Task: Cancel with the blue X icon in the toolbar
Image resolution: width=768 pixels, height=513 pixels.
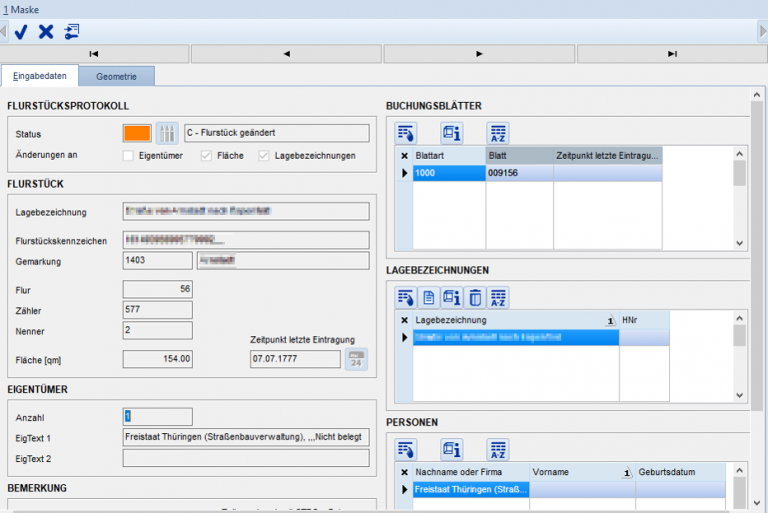Action: (46, 32)
